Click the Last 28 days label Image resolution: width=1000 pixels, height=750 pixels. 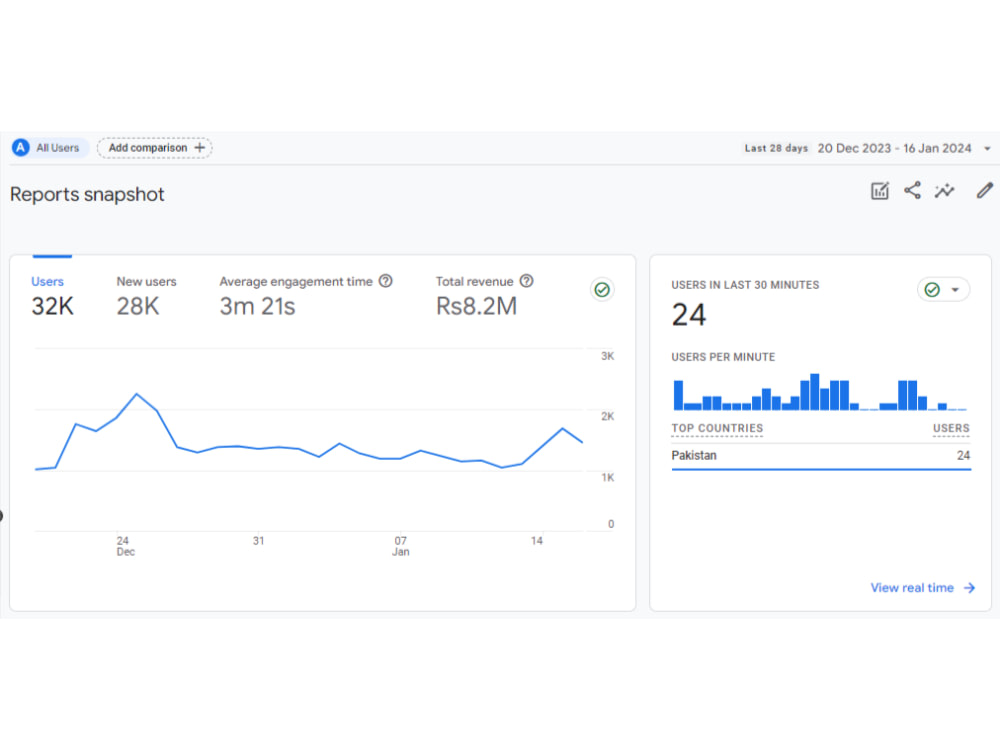(x=776, y=149)
